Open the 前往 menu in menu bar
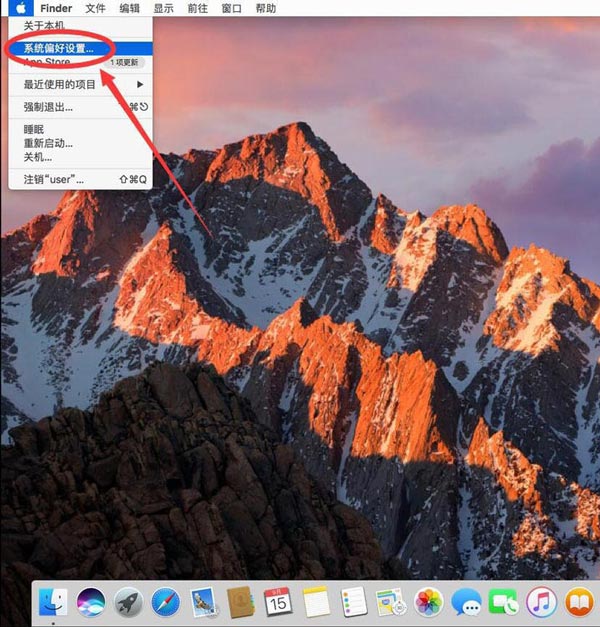The height and width of the screenshot is (627, 600). (x=197, y=8)
